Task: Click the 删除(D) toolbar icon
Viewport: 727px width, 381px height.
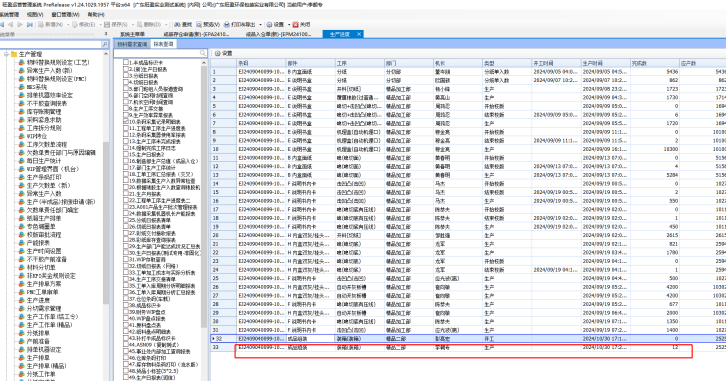Action: click(139, 25)
